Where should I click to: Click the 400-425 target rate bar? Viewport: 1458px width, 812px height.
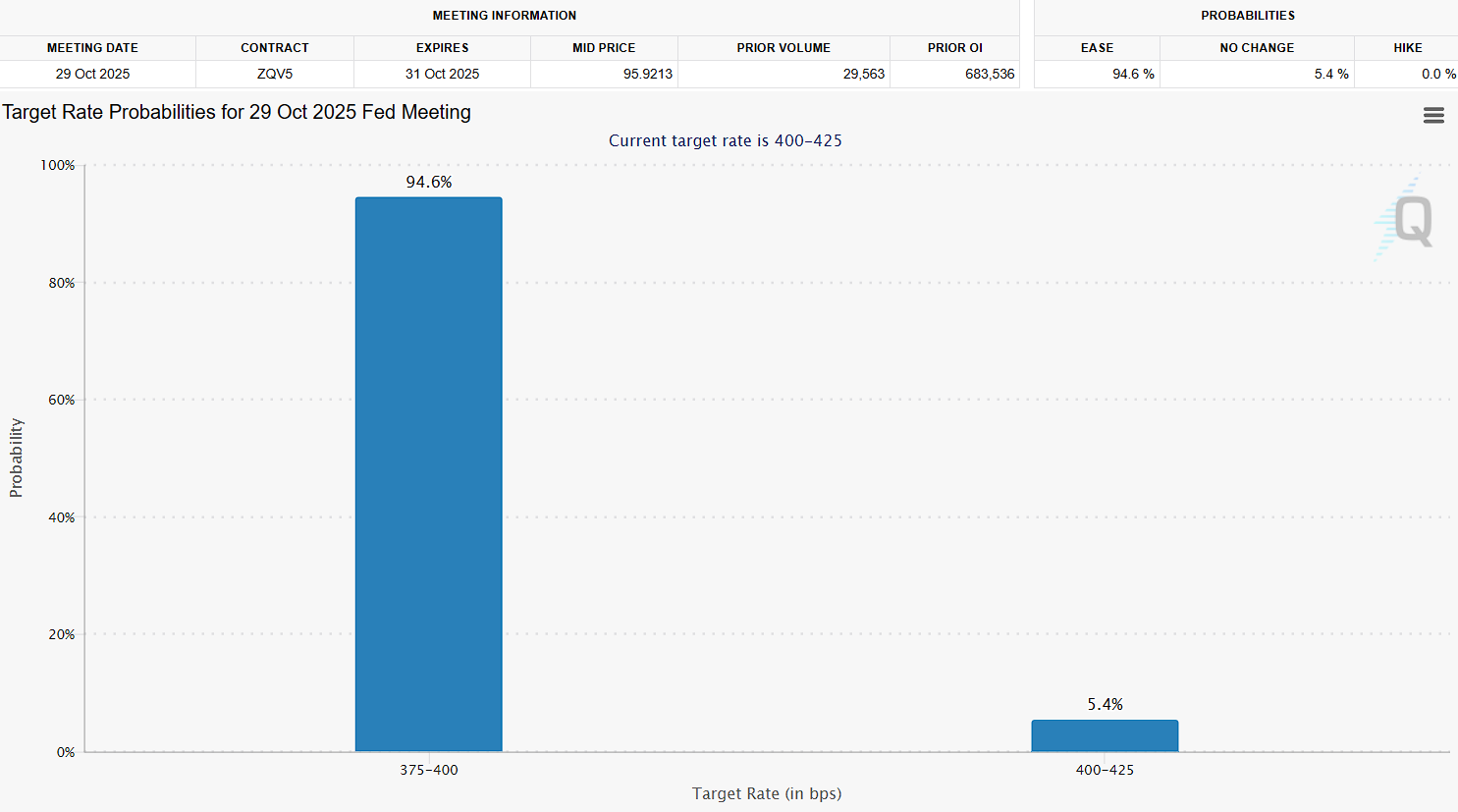click(1105, 735)
